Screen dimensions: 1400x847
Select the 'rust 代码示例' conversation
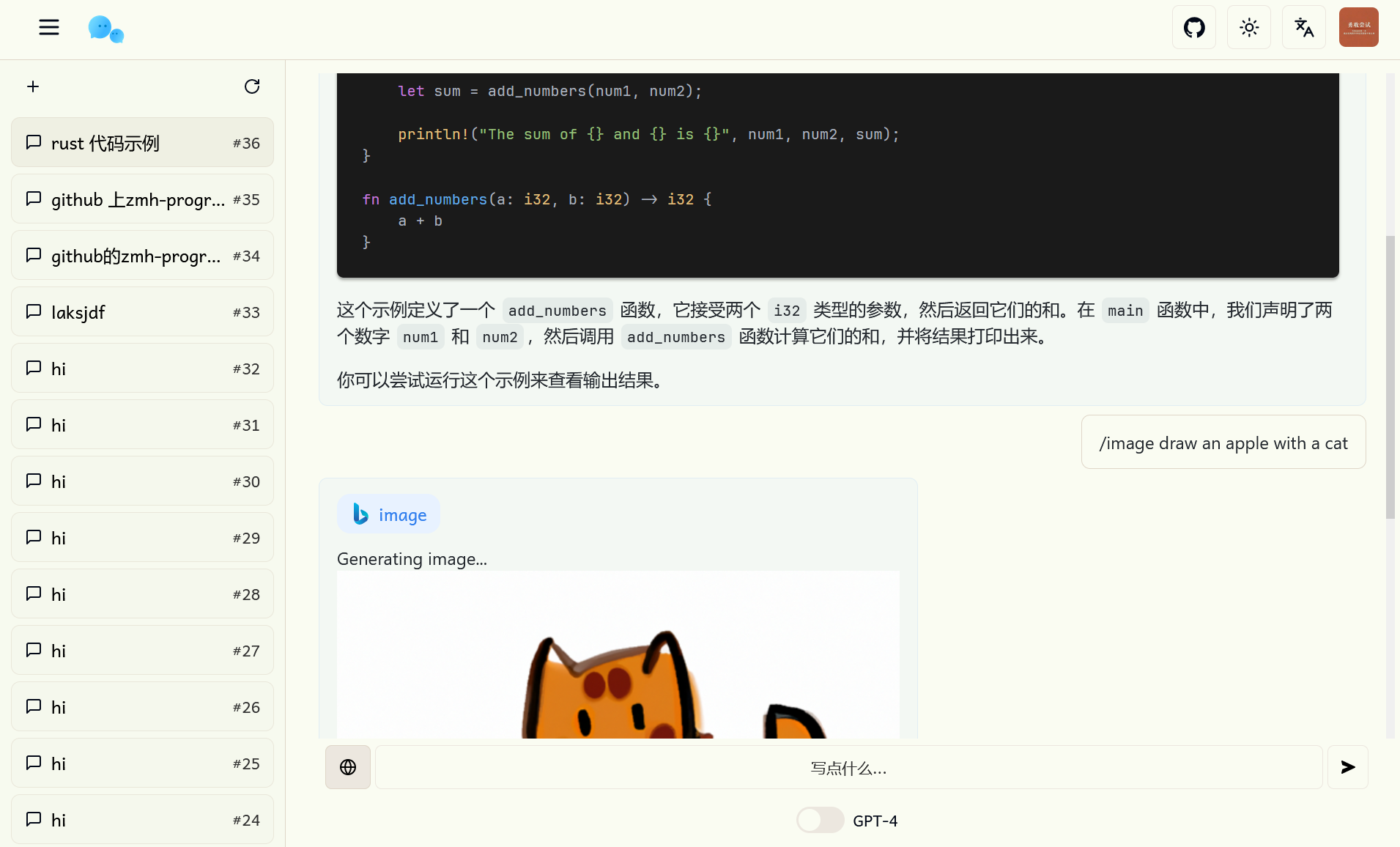(142, 143)
